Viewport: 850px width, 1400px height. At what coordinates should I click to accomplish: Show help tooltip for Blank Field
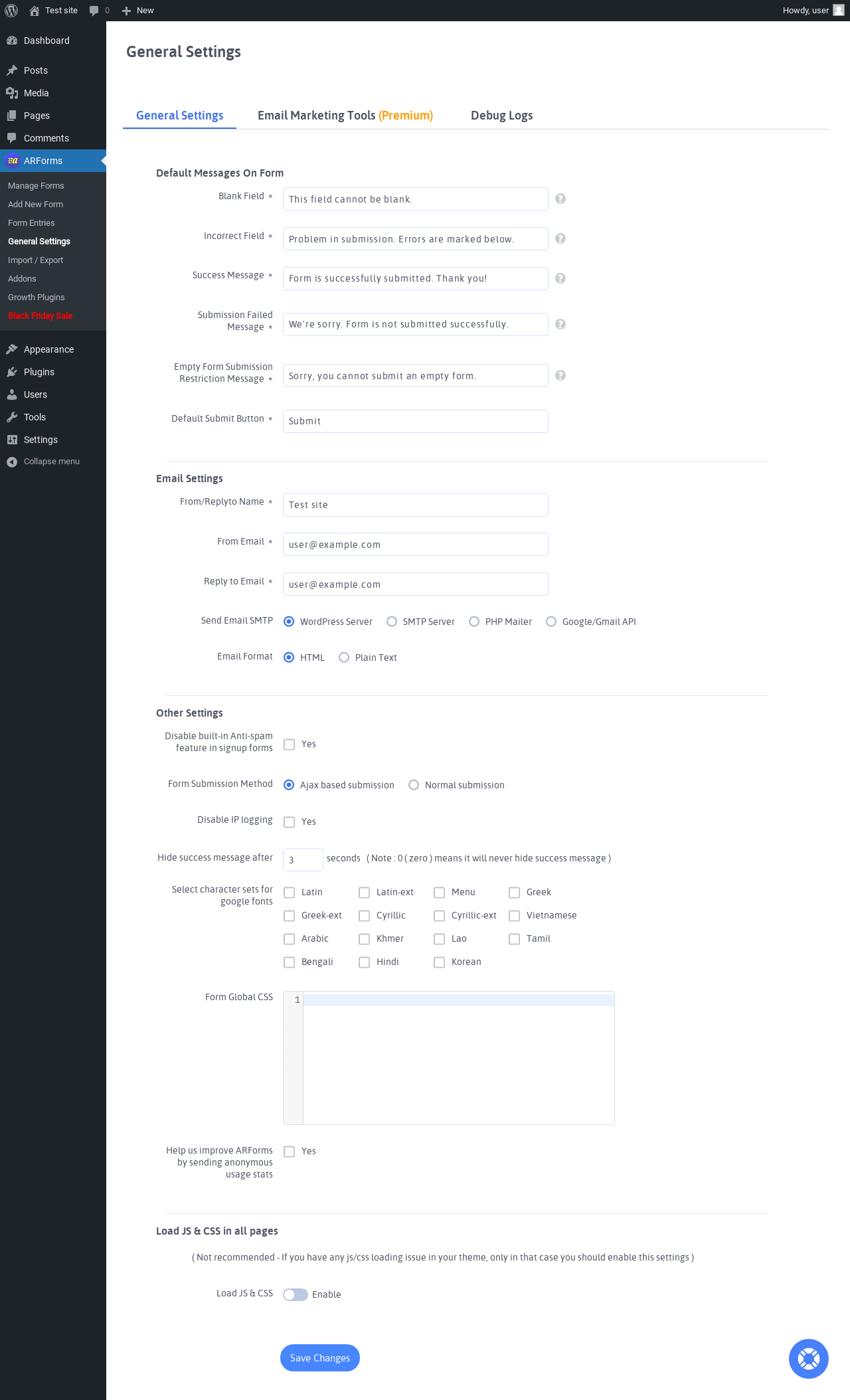point(560,199)
